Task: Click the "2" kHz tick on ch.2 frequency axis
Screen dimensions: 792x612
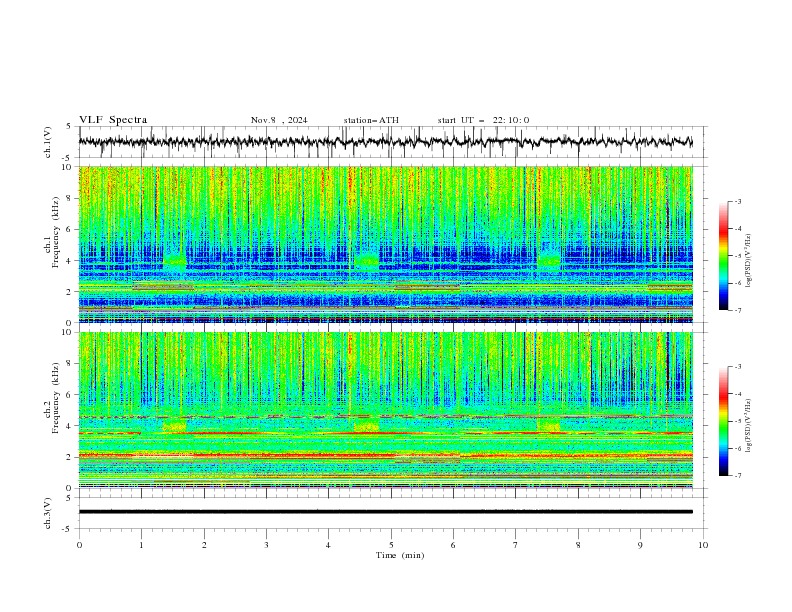Action: (x=70, y=457)
